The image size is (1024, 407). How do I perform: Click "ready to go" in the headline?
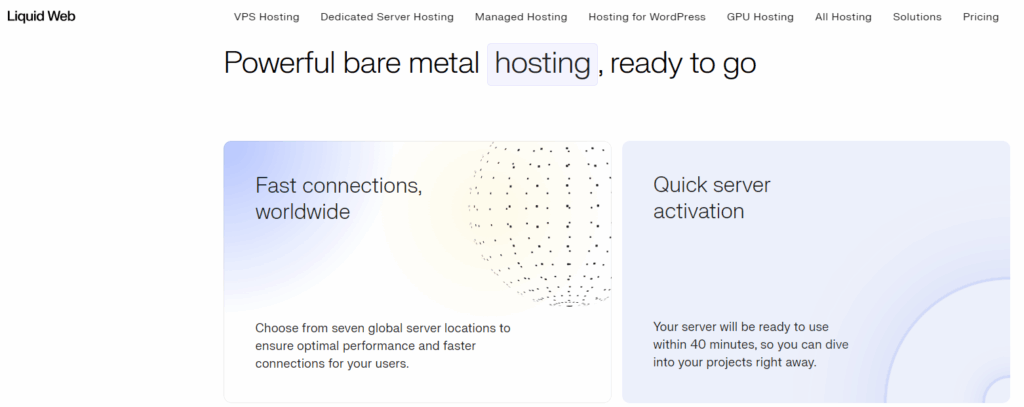tap(682, 64)
